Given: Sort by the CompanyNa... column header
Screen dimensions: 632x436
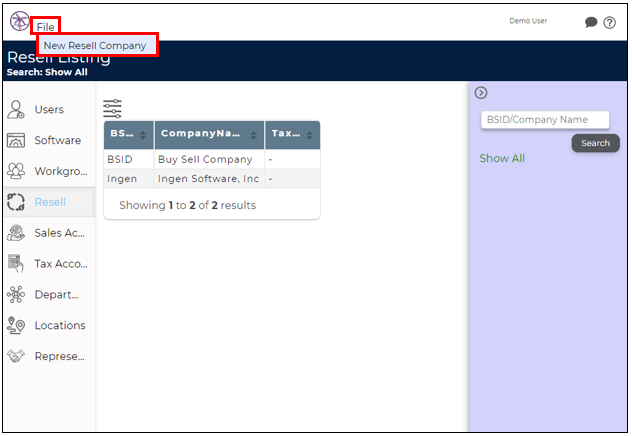Looking at the screenshot, I should click(x=209, y=135).
